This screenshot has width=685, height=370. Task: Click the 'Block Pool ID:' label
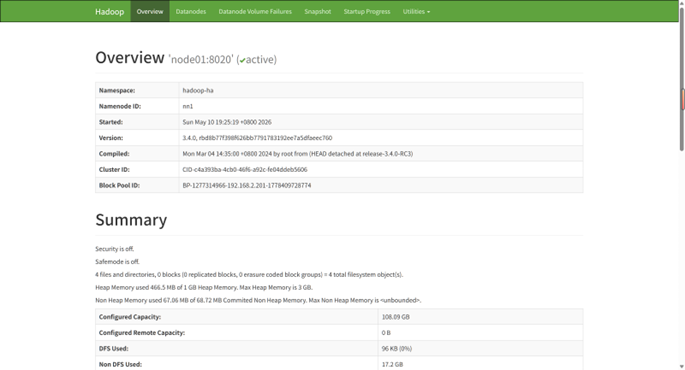[x=119, y=185]
